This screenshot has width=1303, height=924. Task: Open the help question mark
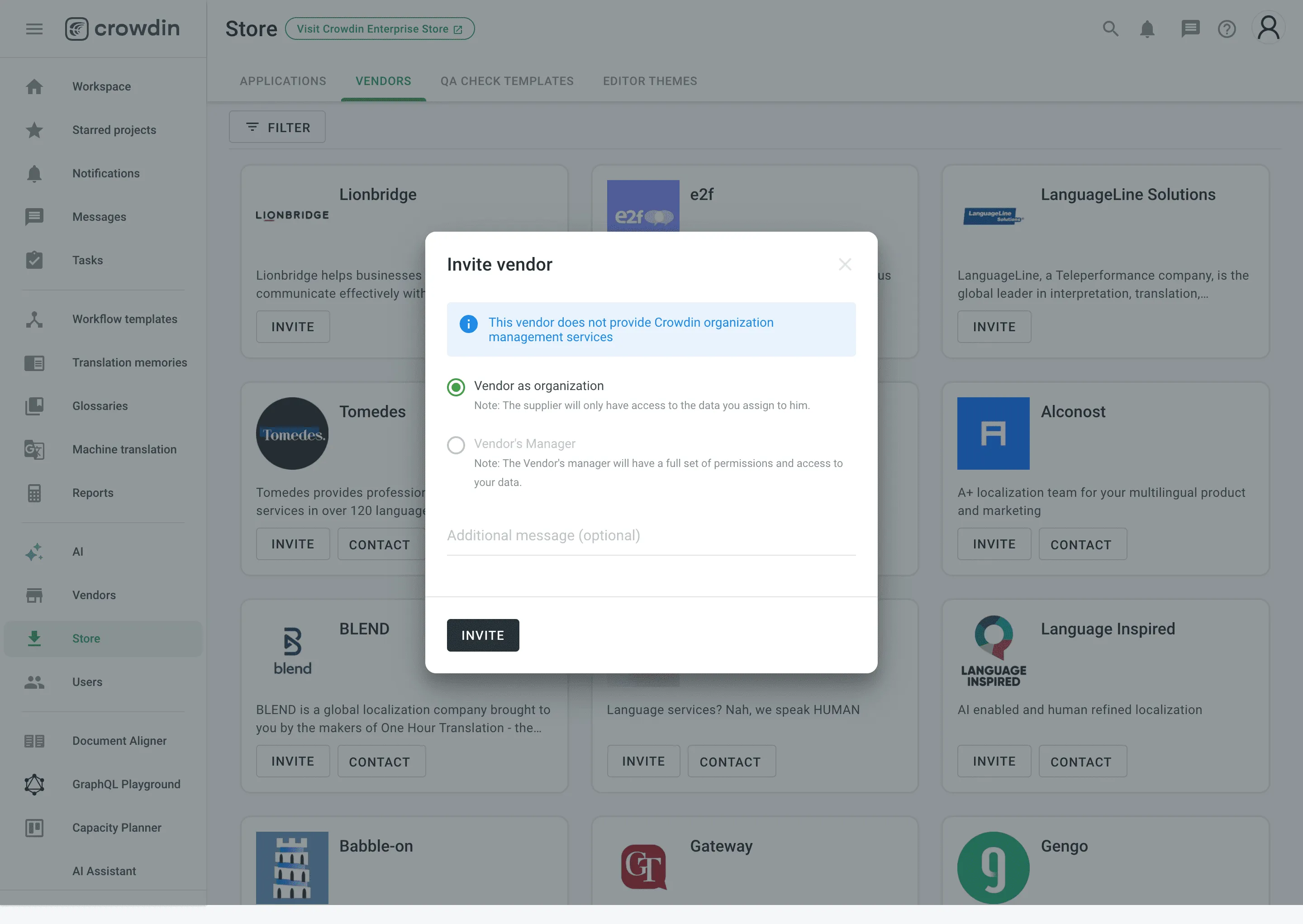pos(1227,29)
